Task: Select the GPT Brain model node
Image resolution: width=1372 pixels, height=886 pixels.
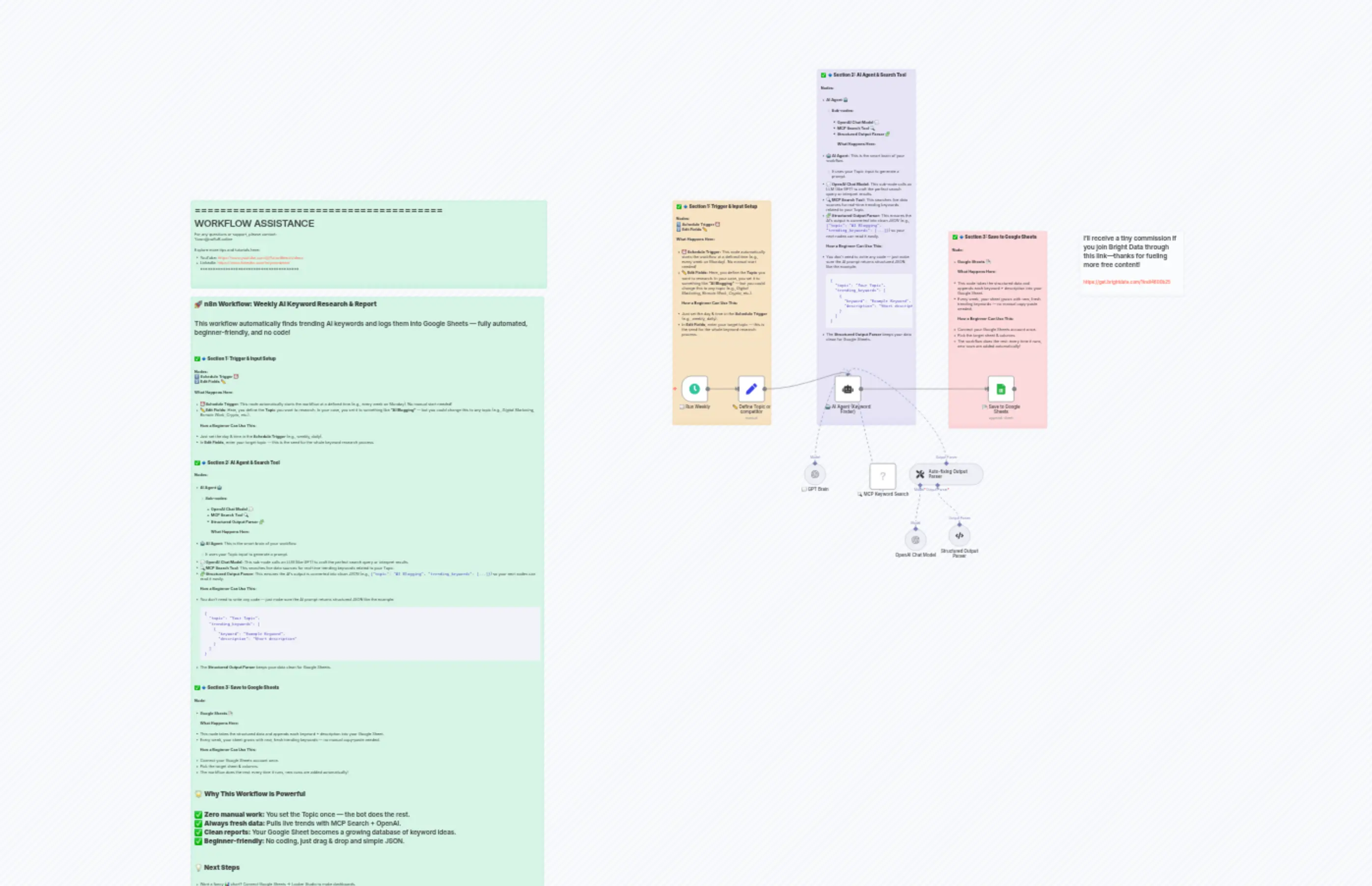Action: click(x=814, y=475)
